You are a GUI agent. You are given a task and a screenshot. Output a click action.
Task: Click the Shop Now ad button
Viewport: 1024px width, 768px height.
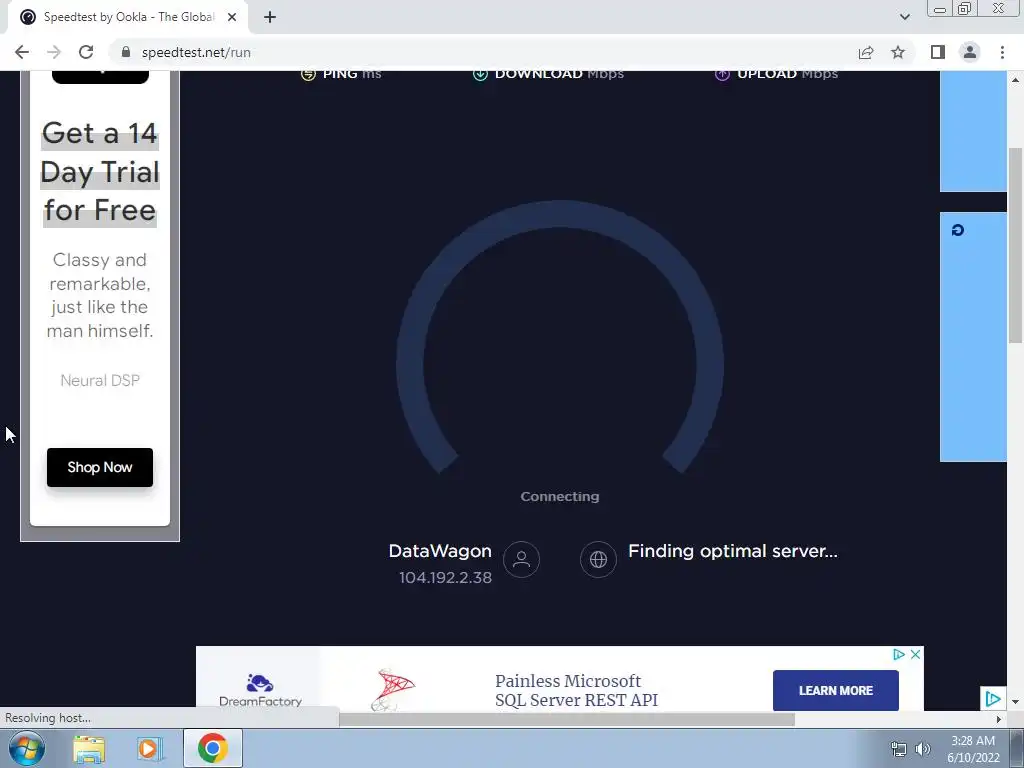tap(100, 468)
